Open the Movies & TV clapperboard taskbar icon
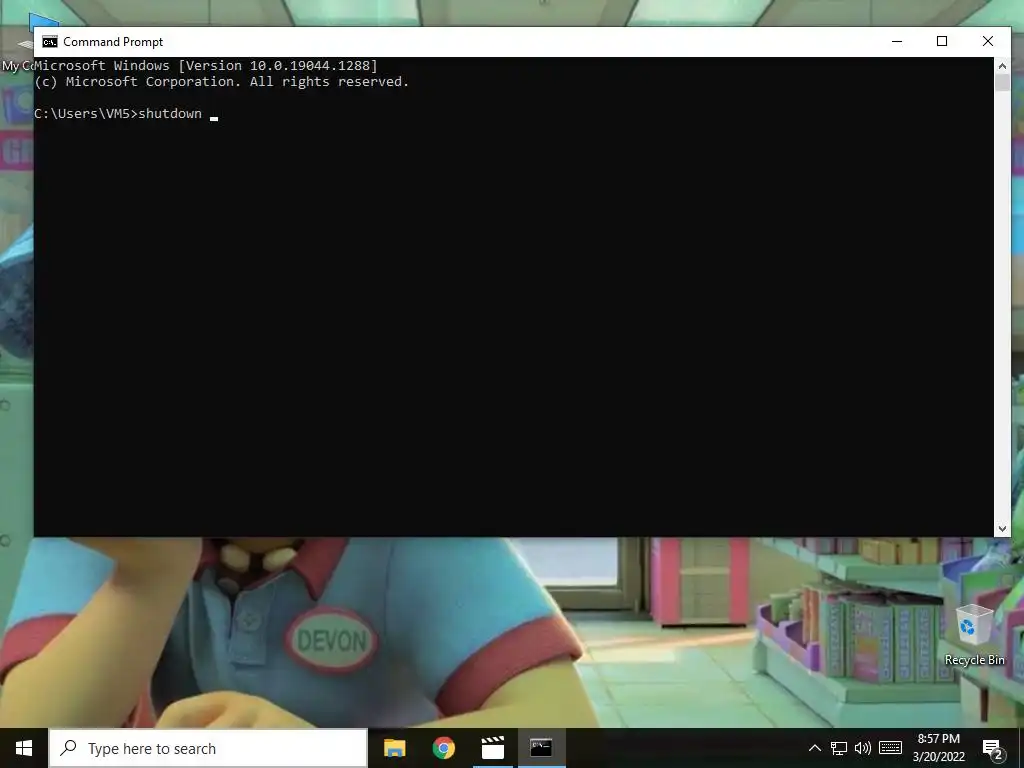 [492, 748]
